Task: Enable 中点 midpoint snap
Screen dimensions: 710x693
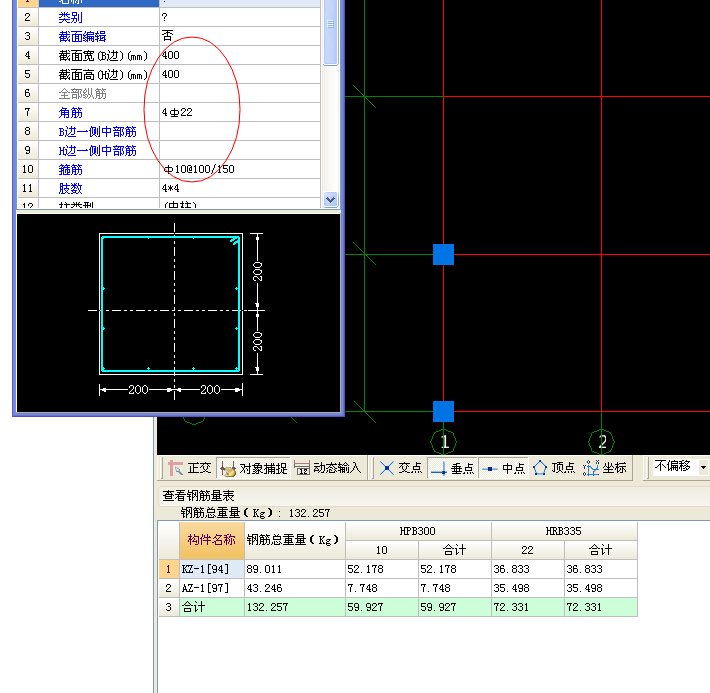Action: pyautogui.click(x=504, y=468)
